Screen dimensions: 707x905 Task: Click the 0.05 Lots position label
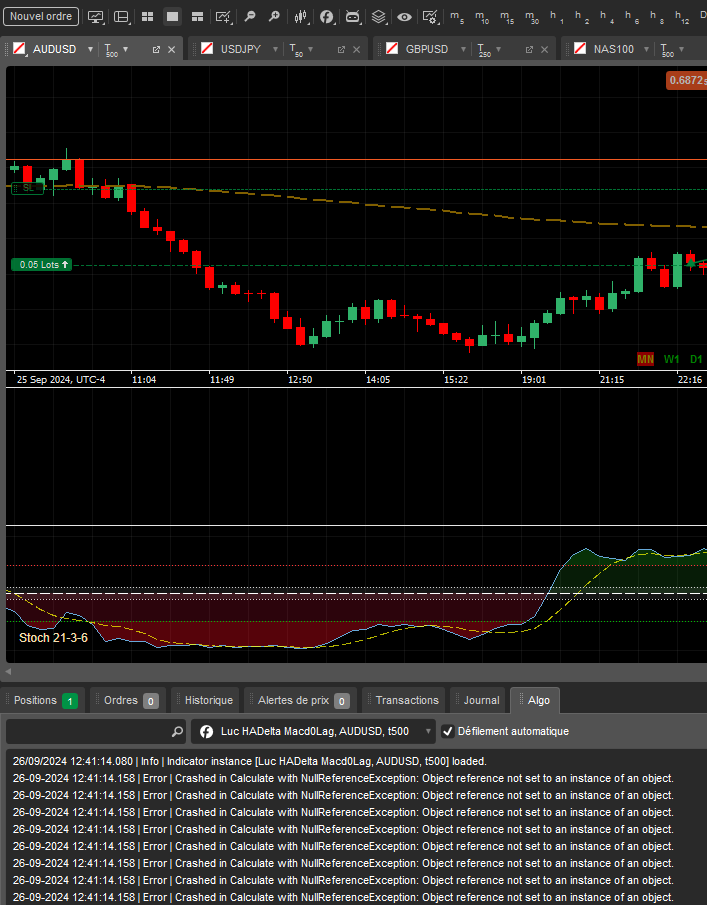pyautogui.click(x=42, y=264)
